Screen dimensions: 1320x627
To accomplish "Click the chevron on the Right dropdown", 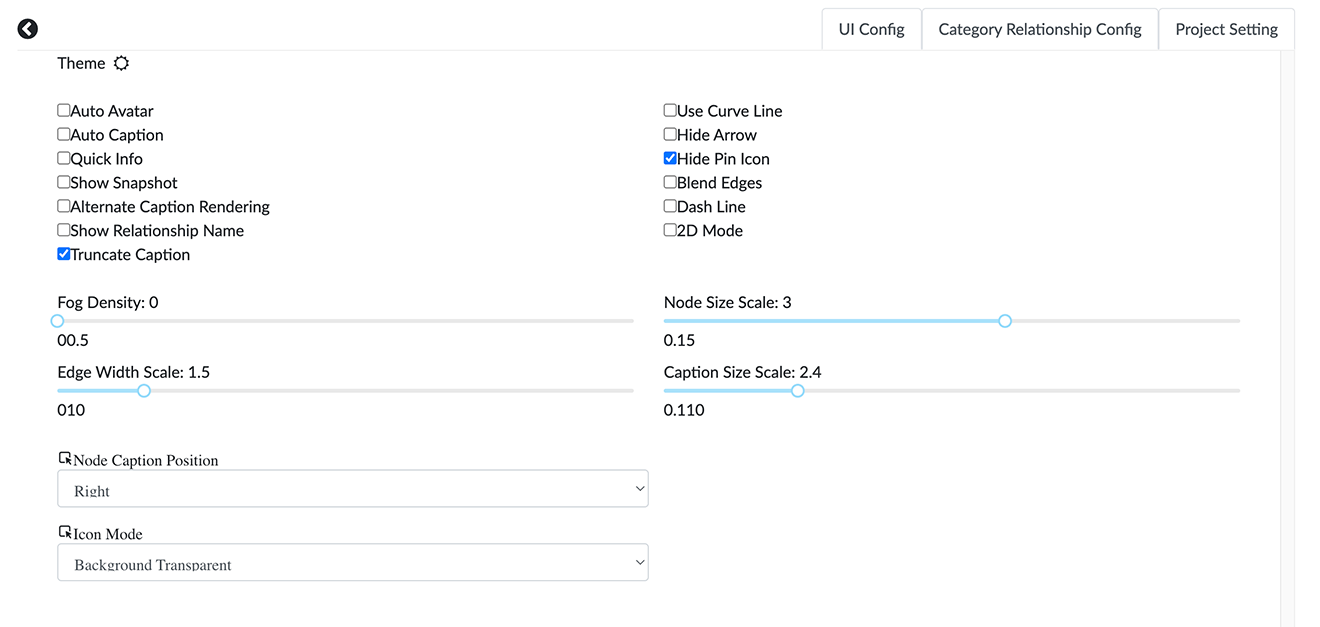I will tap(639, 488).
